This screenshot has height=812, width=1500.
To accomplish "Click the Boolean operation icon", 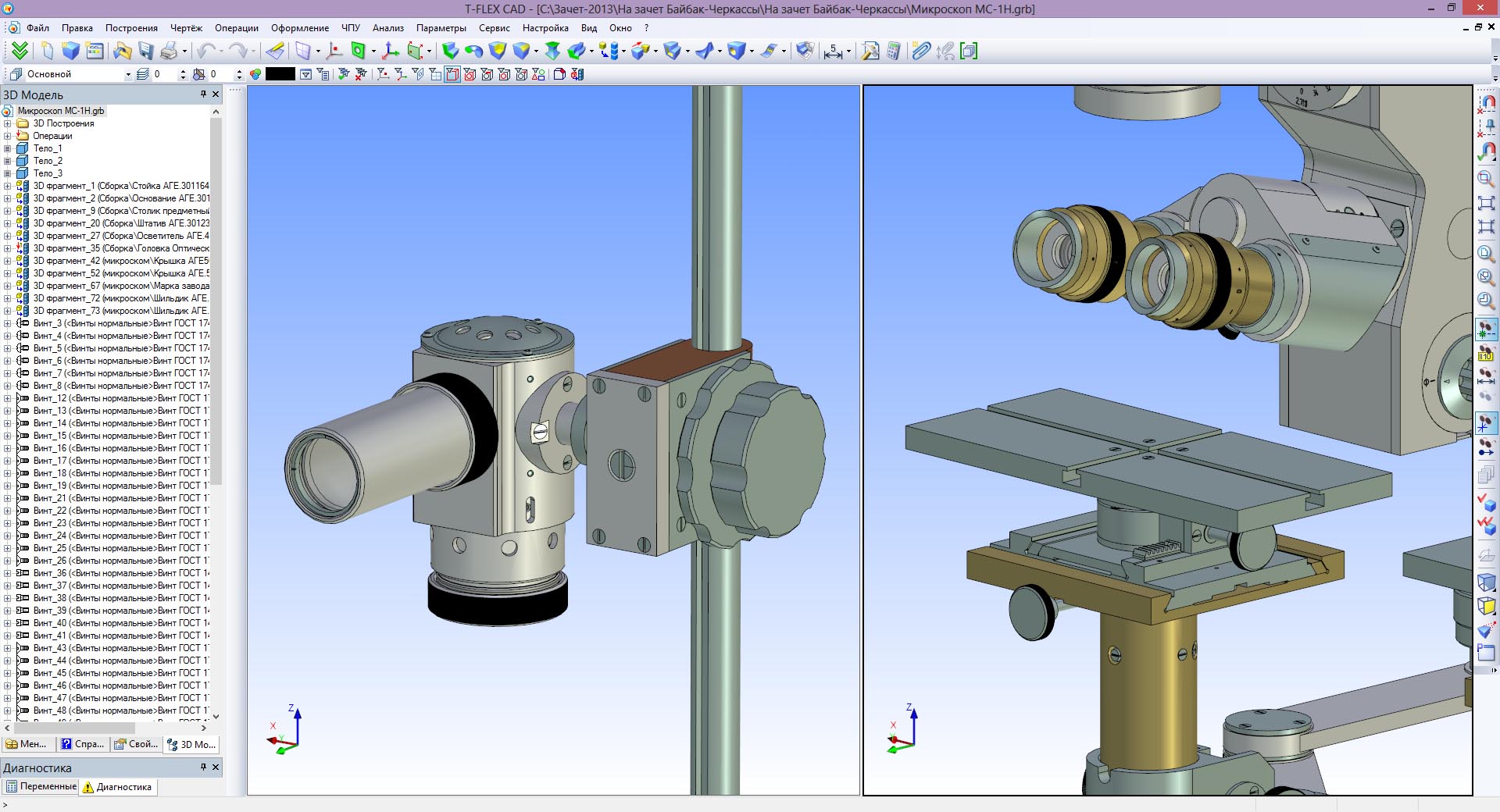I will click(x=498, y=51).
